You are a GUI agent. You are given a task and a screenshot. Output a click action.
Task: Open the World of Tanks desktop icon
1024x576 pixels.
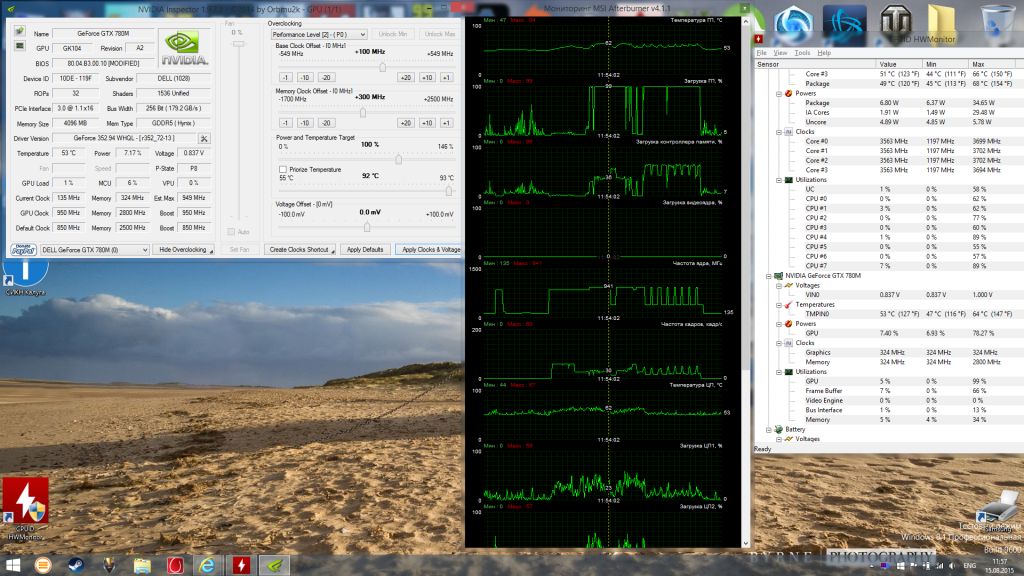coord(895,22)
